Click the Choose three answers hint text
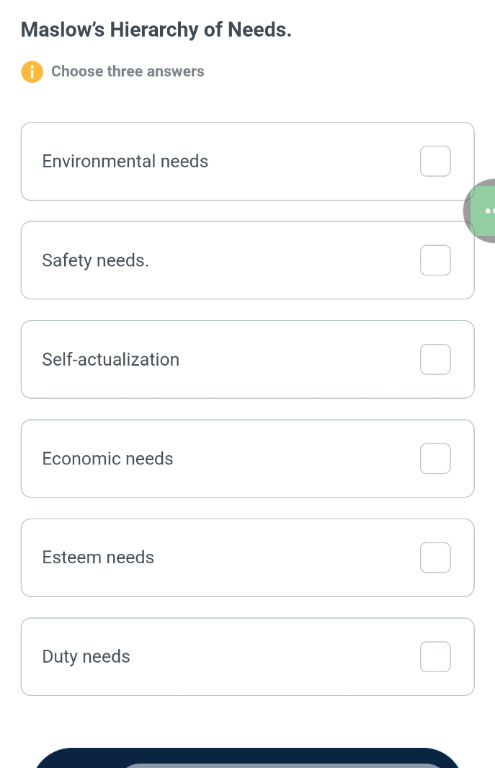Viewport: 495px width, 768px height. coord(128,72)
